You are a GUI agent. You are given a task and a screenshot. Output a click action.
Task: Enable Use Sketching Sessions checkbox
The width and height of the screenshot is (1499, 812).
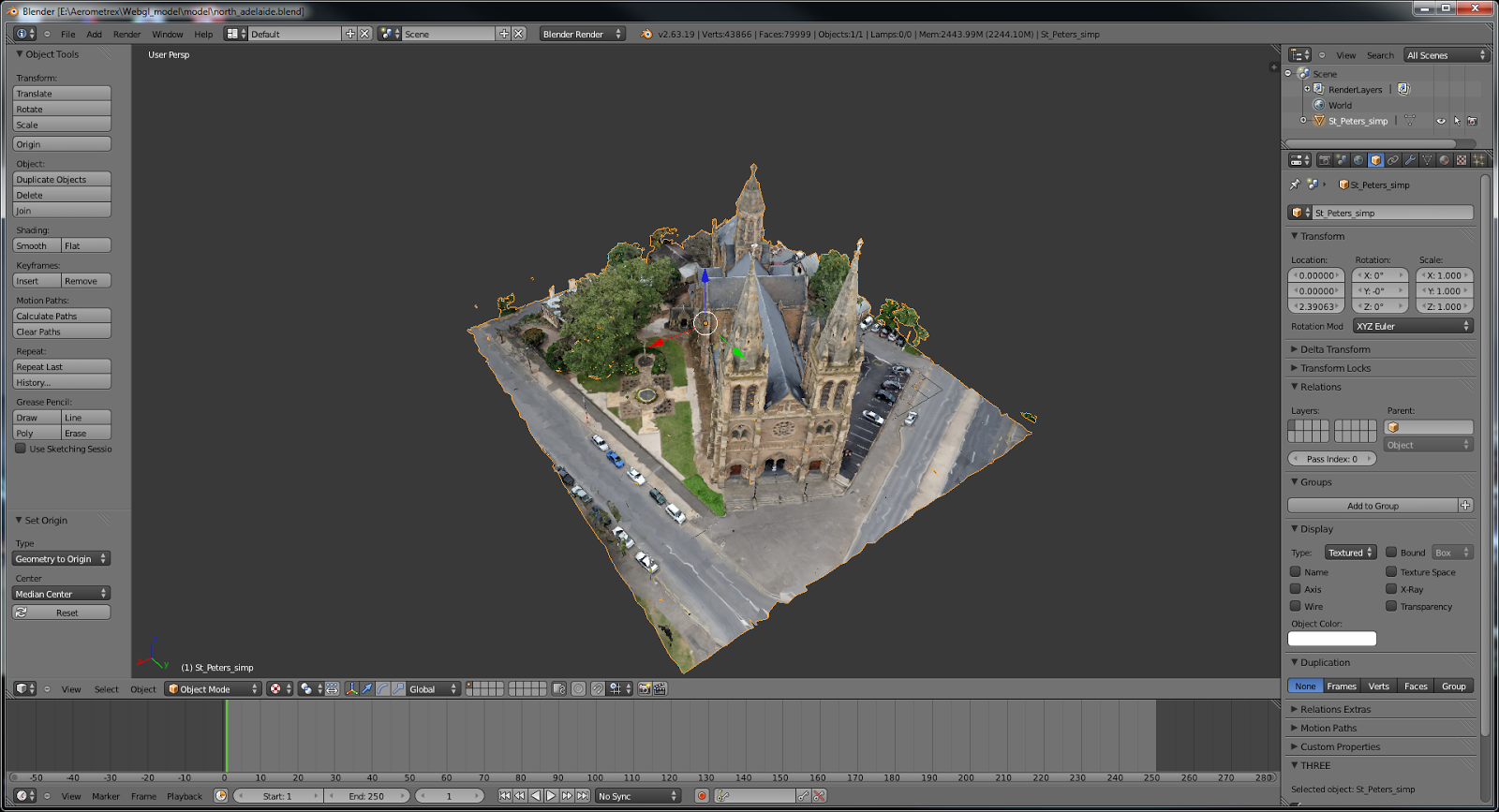point(21,449)
